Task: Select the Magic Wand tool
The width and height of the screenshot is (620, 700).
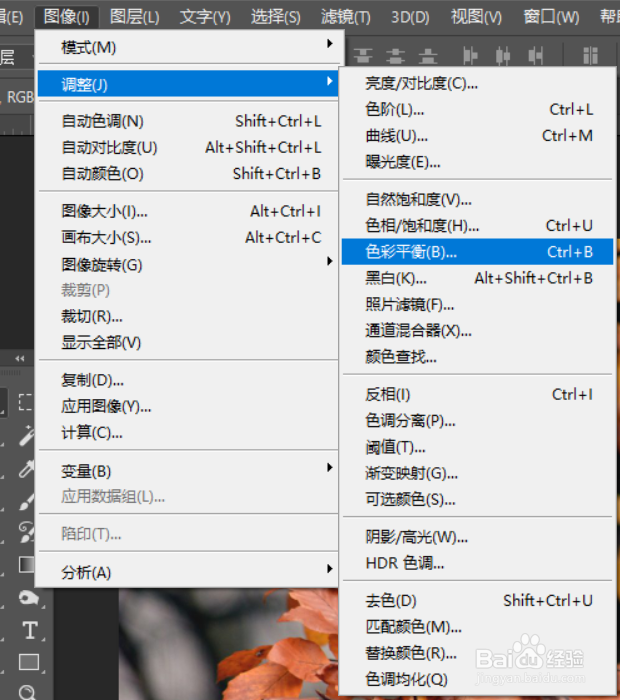Action: point(27,435)
